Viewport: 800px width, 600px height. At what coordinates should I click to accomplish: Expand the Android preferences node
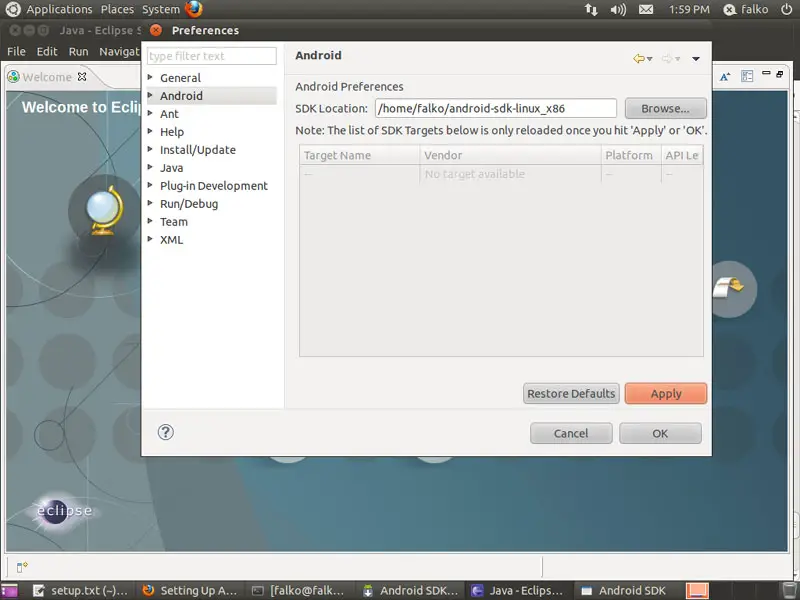pos(150,95)
